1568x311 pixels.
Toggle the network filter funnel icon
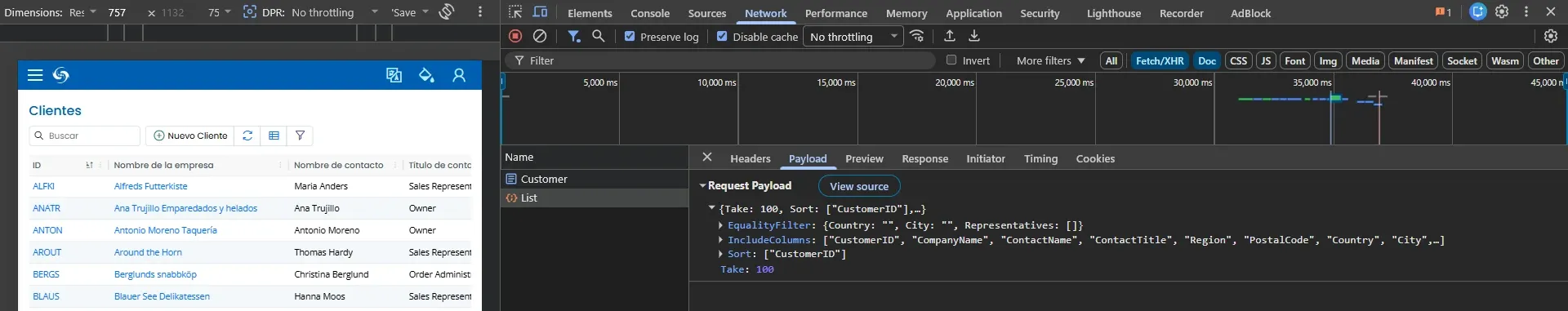point(574,36)
